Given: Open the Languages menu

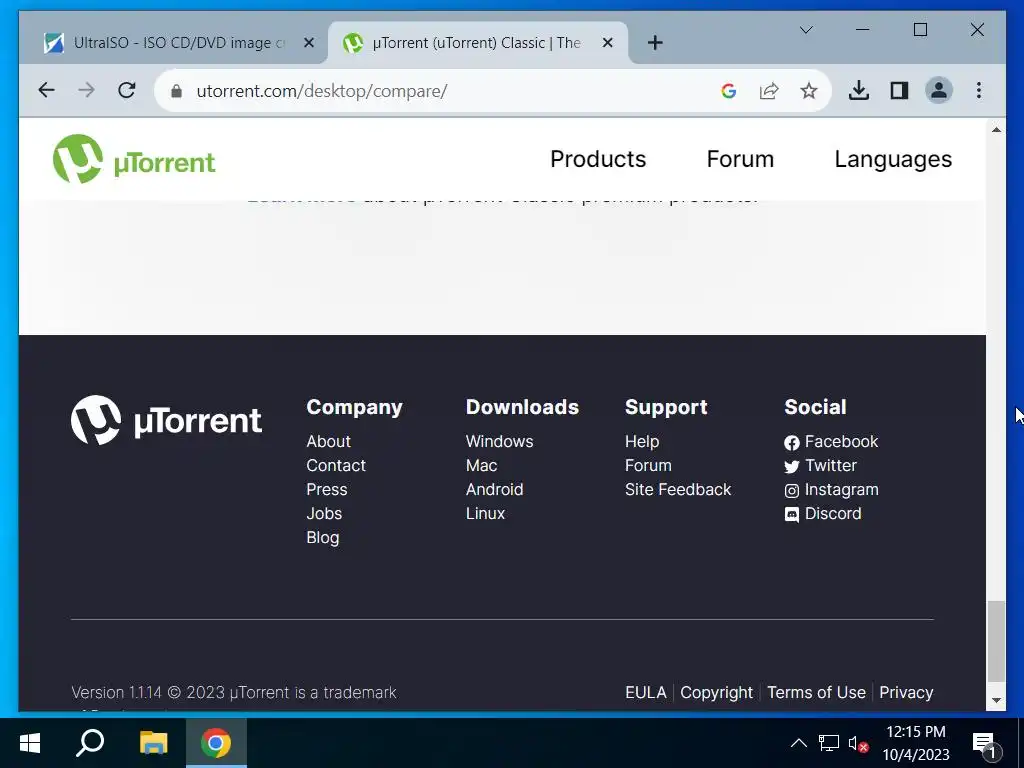Looking at the screenshot, I should 893,159.
